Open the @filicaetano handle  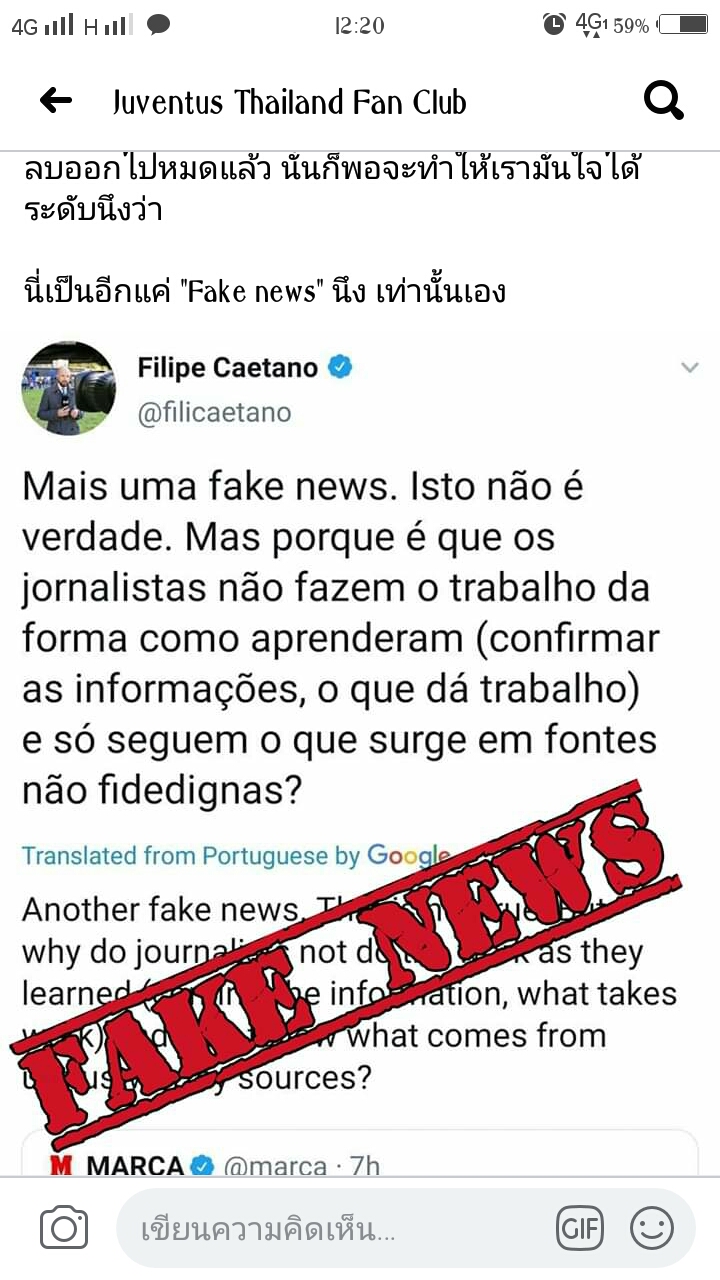[214, 413]
